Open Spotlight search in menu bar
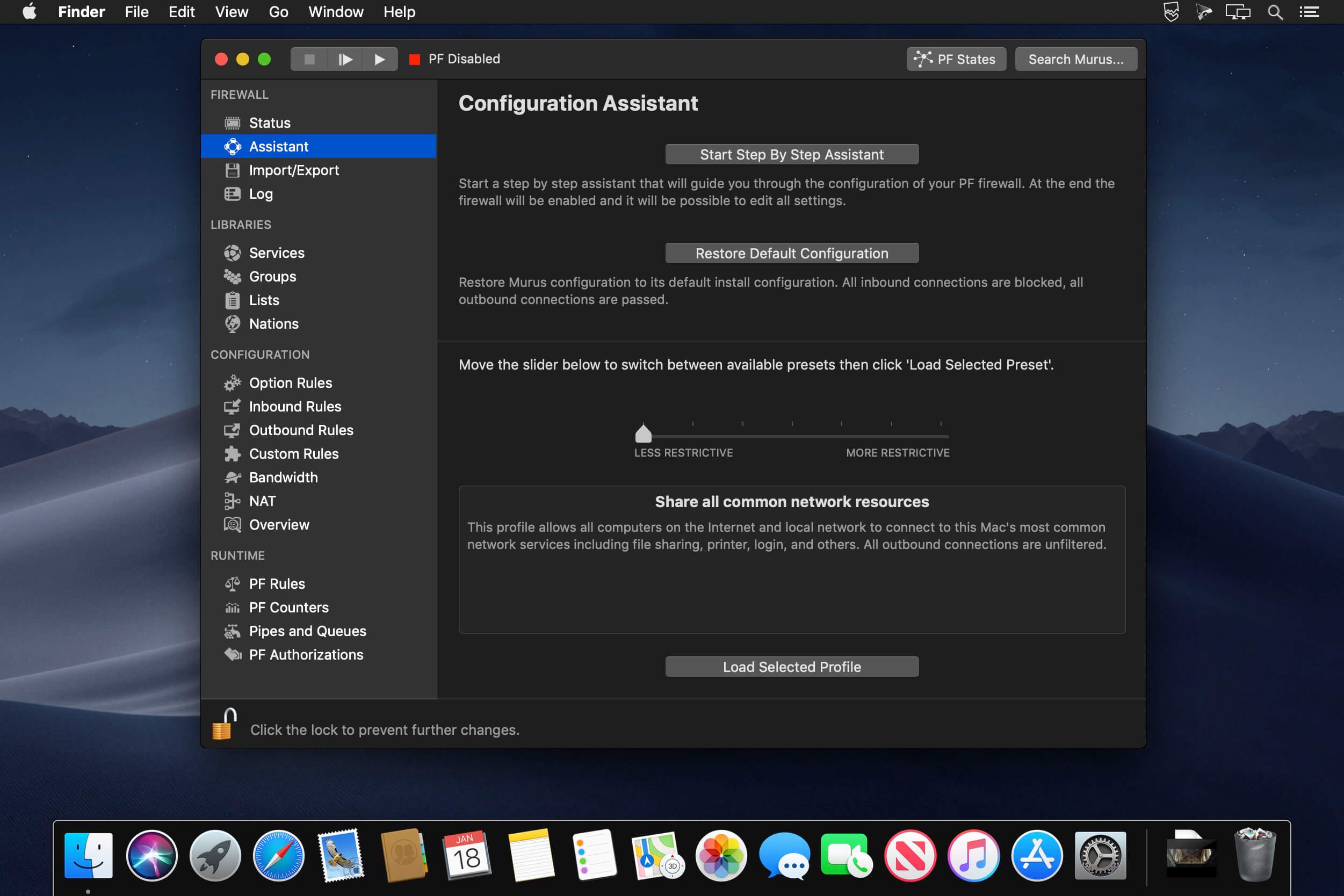 (1275, 12)
